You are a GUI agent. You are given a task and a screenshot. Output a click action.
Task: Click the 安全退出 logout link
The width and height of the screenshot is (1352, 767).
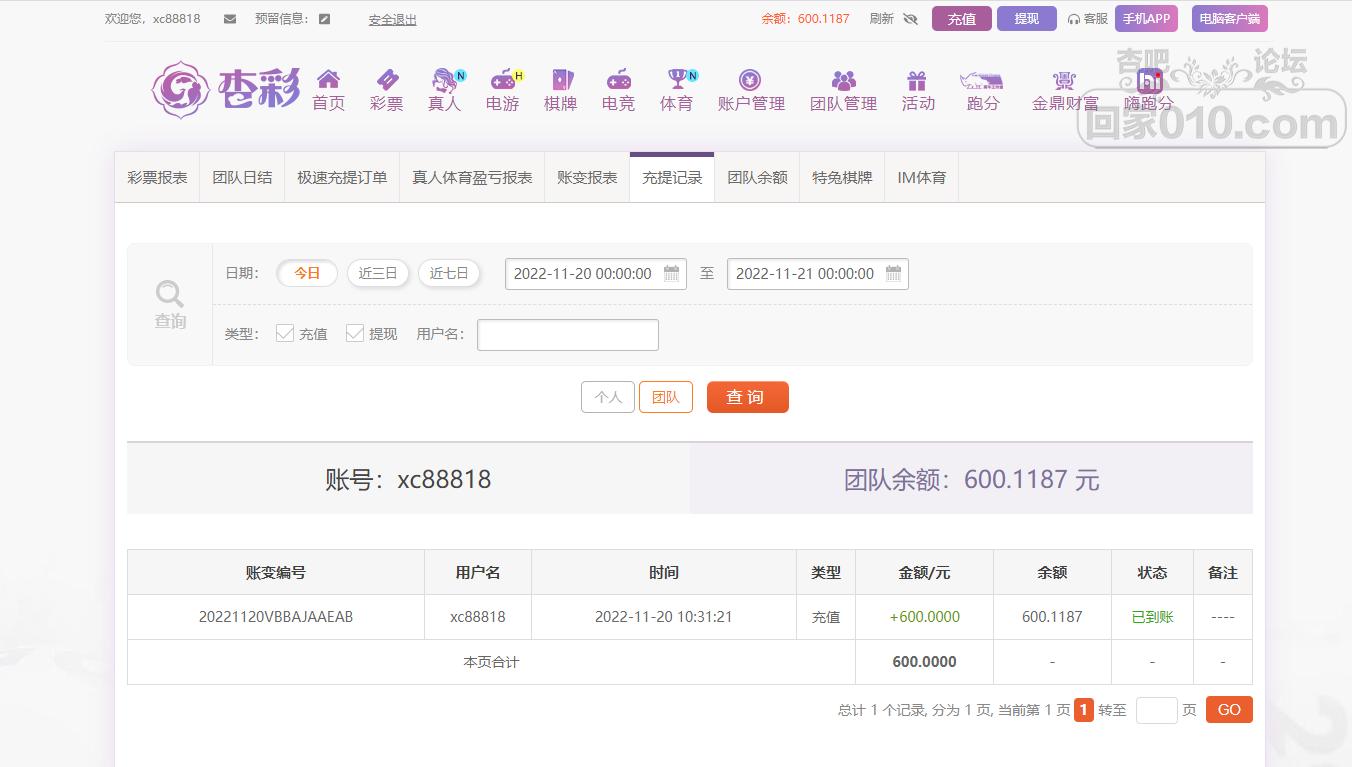[x=392, y=20]
